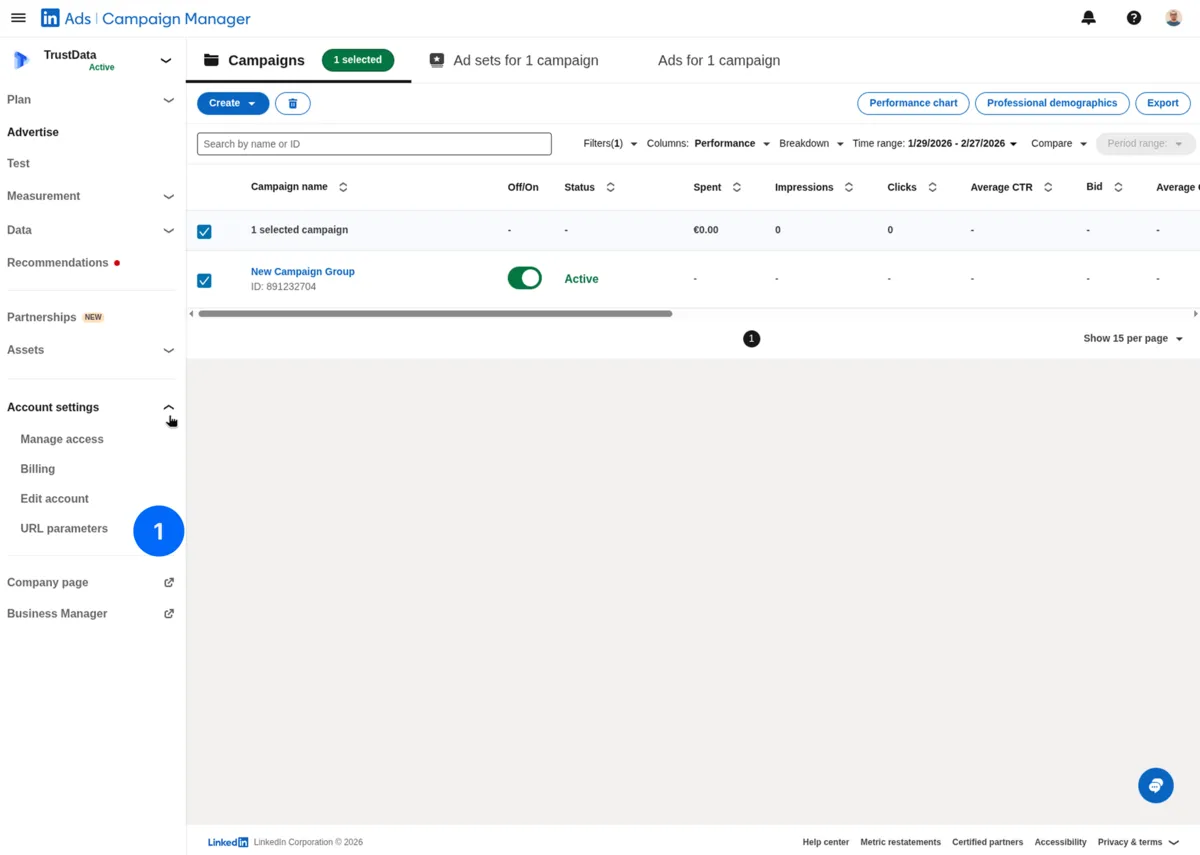Click the external link icon beside Company page

[170, 582]
